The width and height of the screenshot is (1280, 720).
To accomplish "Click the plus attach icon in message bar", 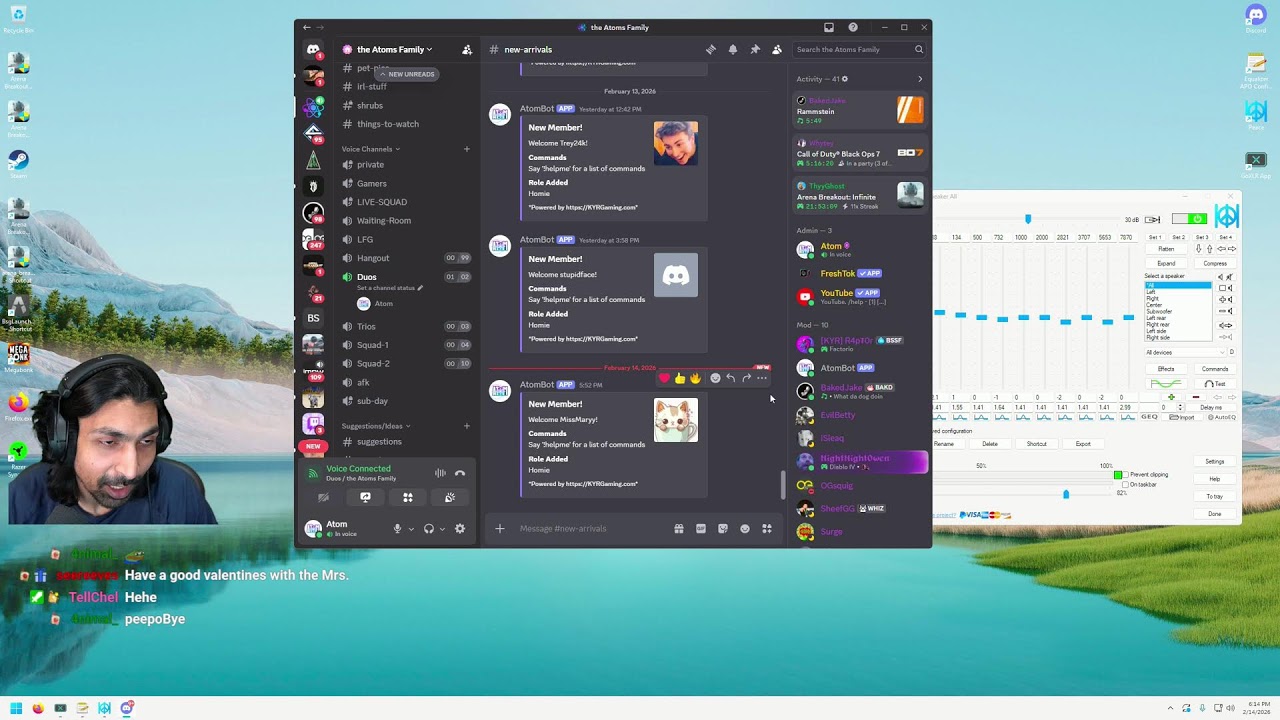I will [x=500, y=529].
